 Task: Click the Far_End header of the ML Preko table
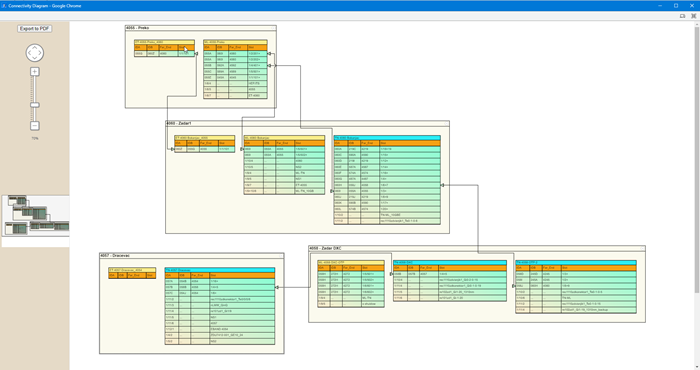click(x=238, y=47)
